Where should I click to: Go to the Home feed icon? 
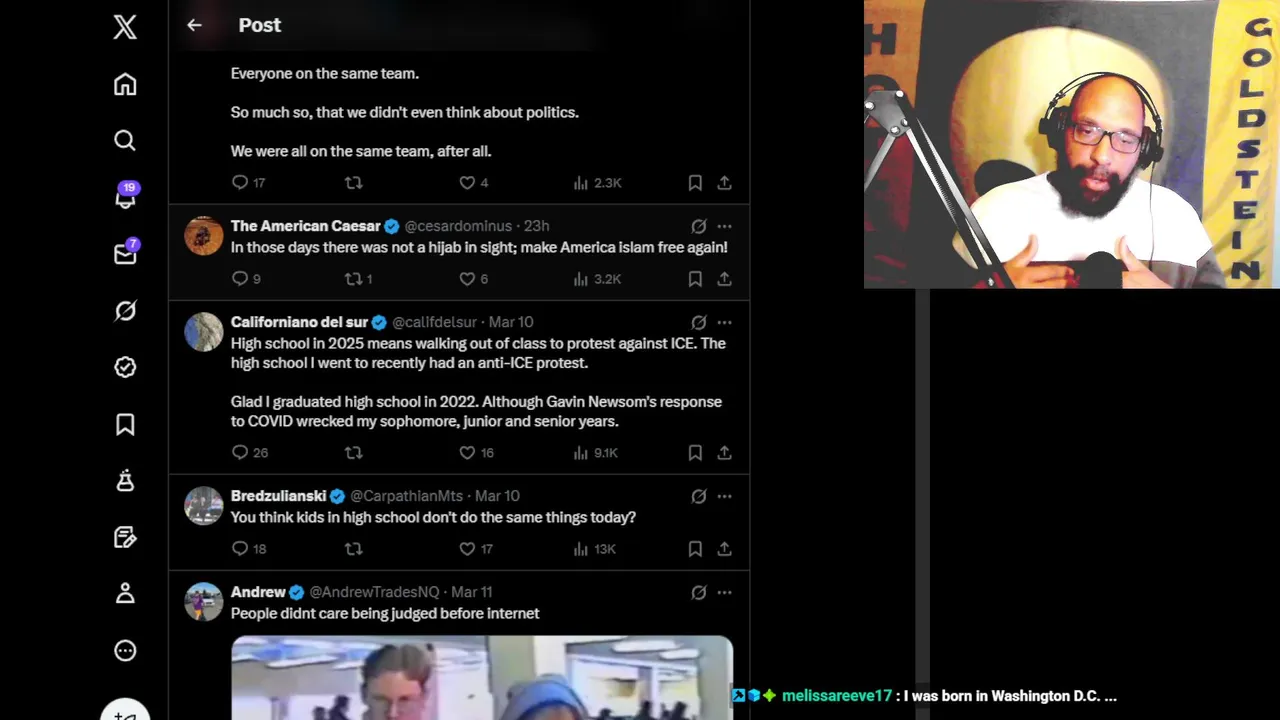(x=125, y=84)
